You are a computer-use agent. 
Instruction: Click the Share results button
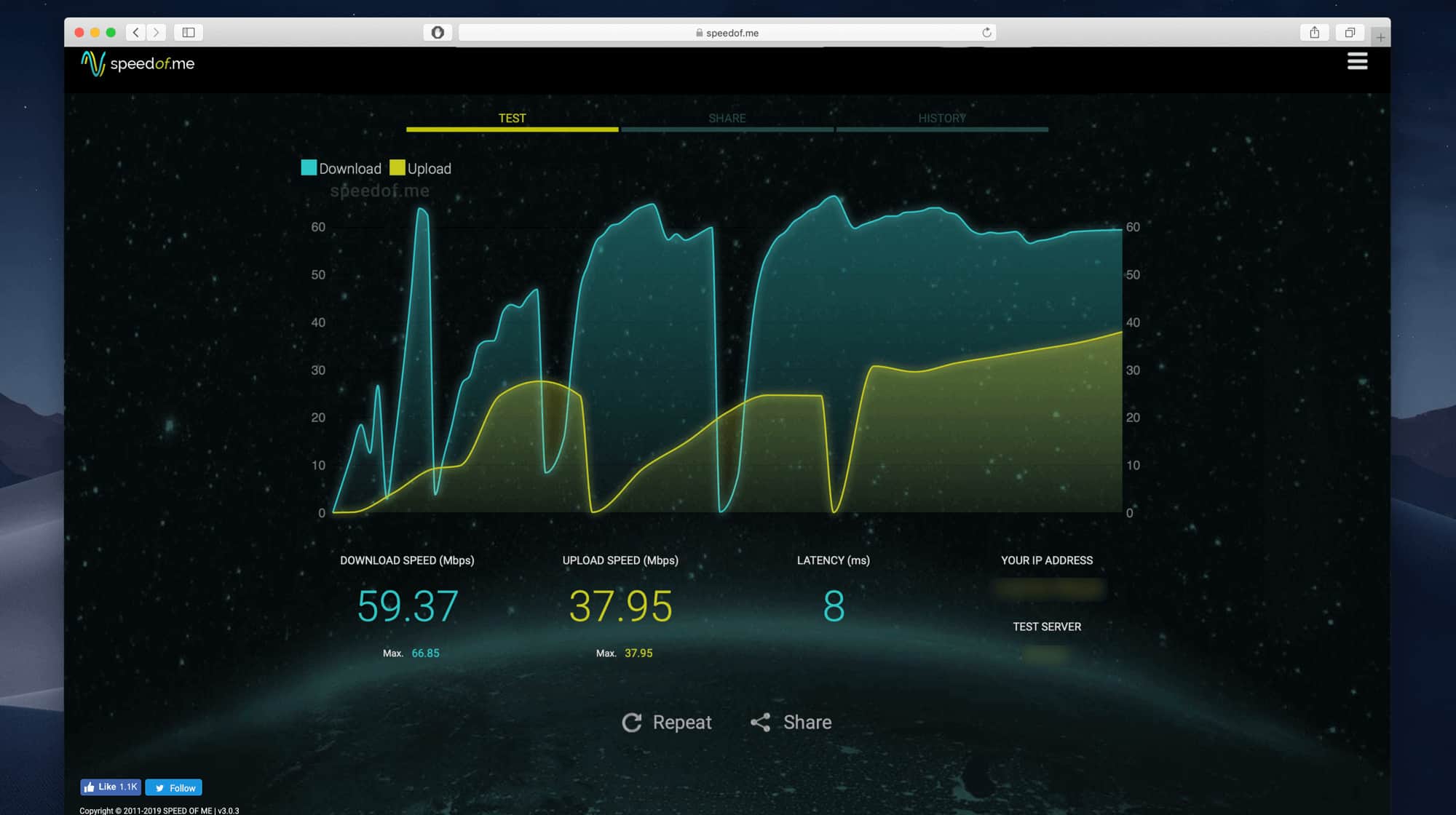tap(791, 722)
